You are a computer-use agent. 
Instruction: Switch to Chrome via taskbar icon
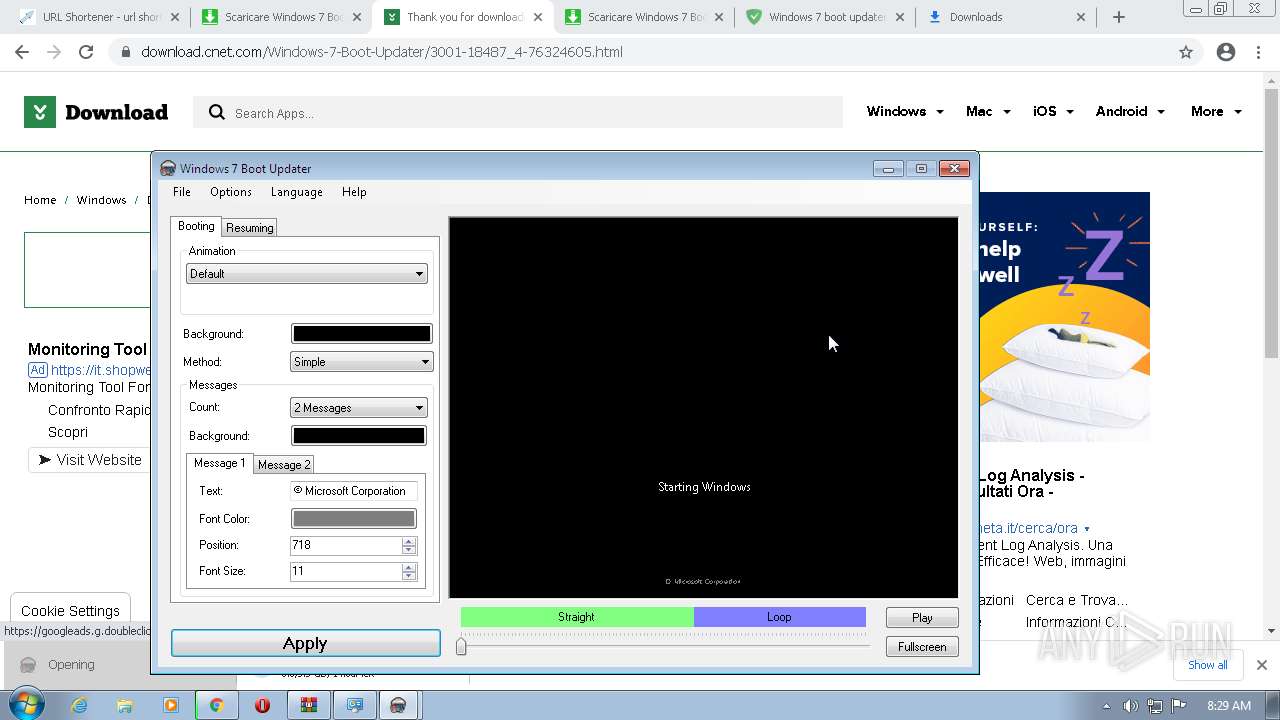216,705
